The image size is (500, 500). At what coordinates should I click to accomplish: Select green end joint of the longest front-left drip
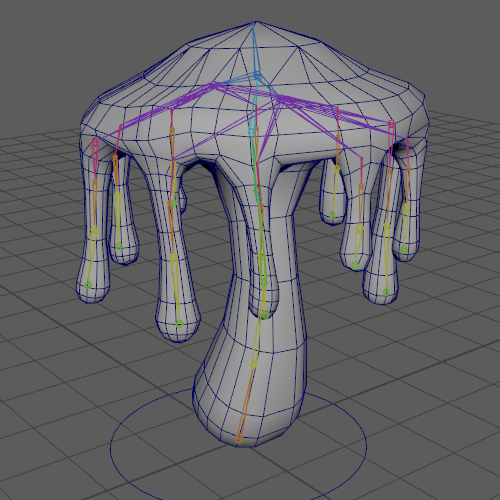[x=179, y=324]
